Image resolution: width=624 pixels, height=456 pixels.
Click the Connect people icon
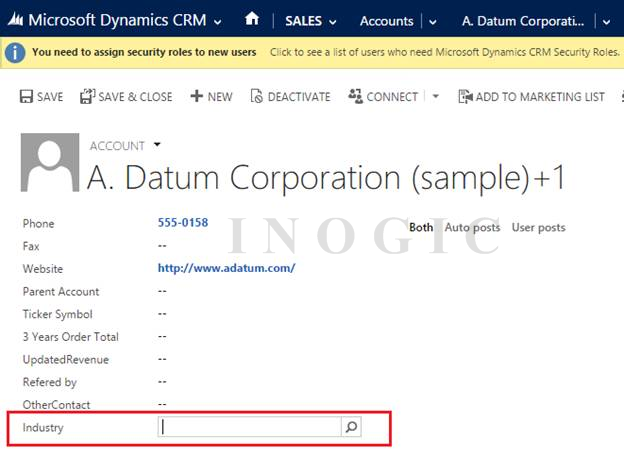(x=355, y=96)
